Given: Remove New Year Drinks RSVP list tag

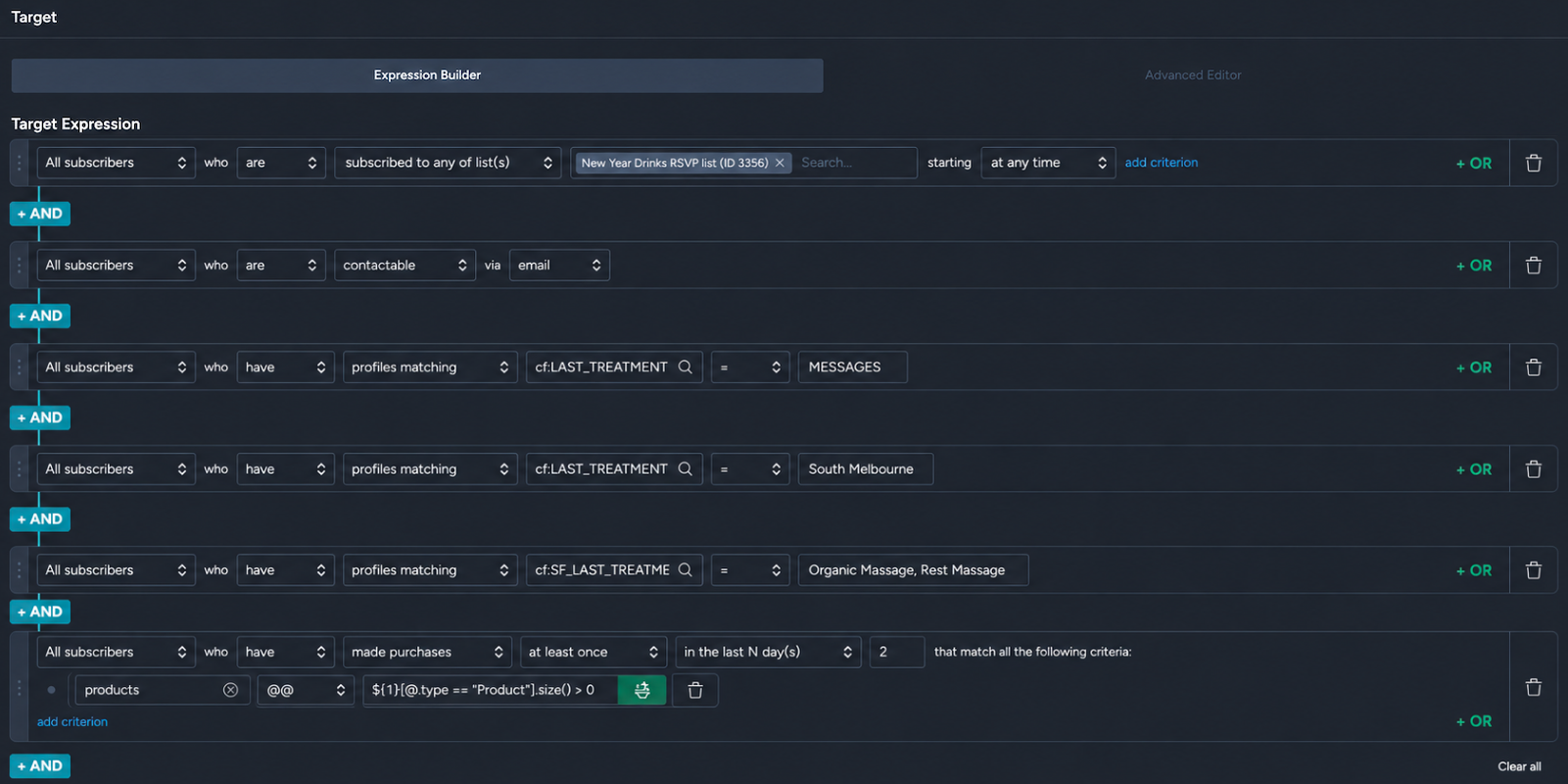Looking at the screenshot, I should [780, 163].
